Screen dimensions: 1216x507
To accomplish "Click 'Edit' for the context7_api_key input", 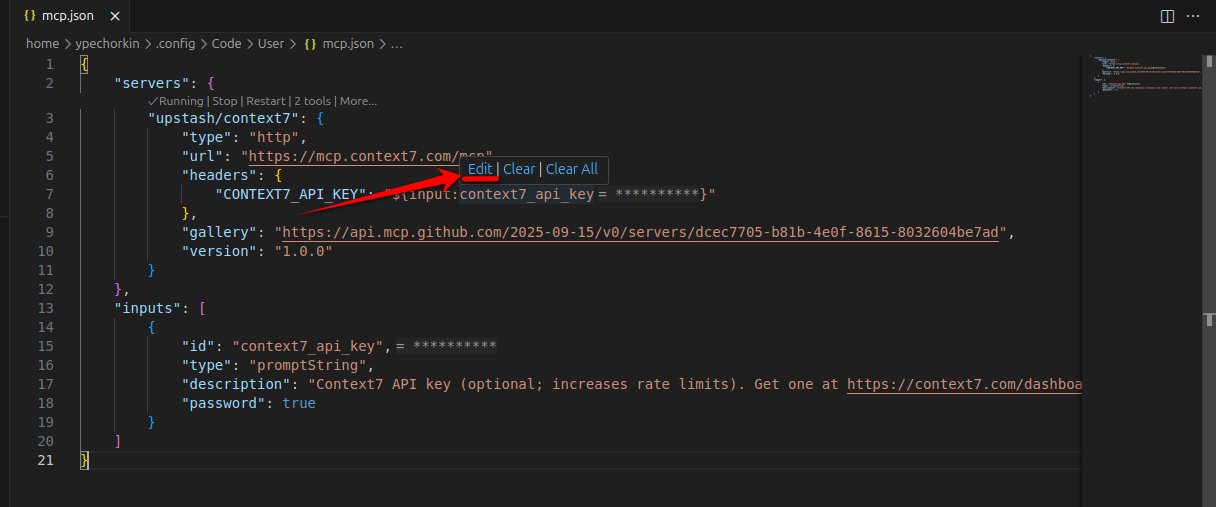I will click(x=480, y=169).
